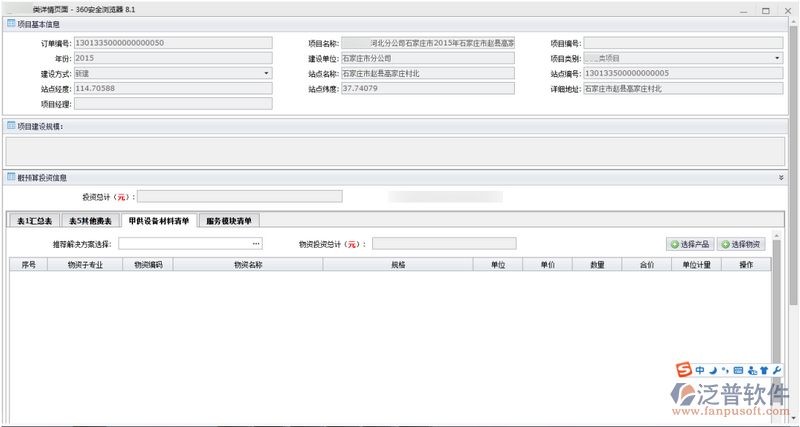
Task: Click 站点编号 field
Action: pyautogui.click(x=683, y=73)
